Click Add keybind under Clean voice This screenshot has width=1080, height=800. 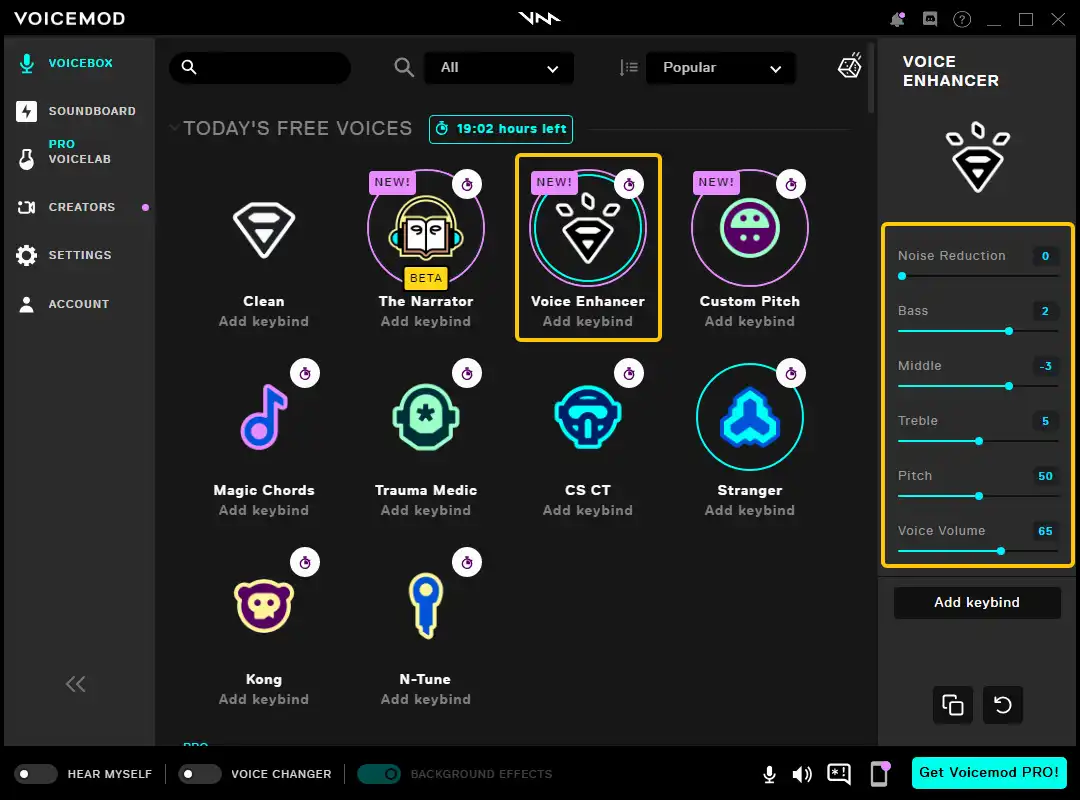pyautogui.click(x=264, y=321)
